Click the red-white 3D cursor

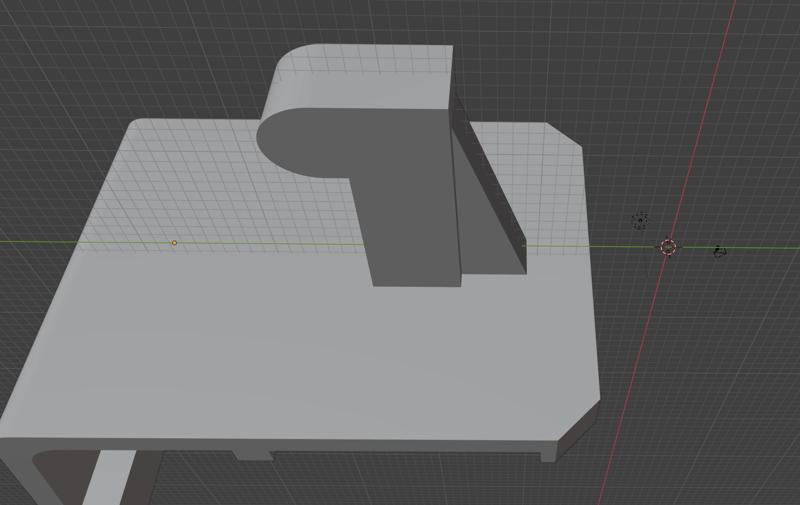(668, 247)
